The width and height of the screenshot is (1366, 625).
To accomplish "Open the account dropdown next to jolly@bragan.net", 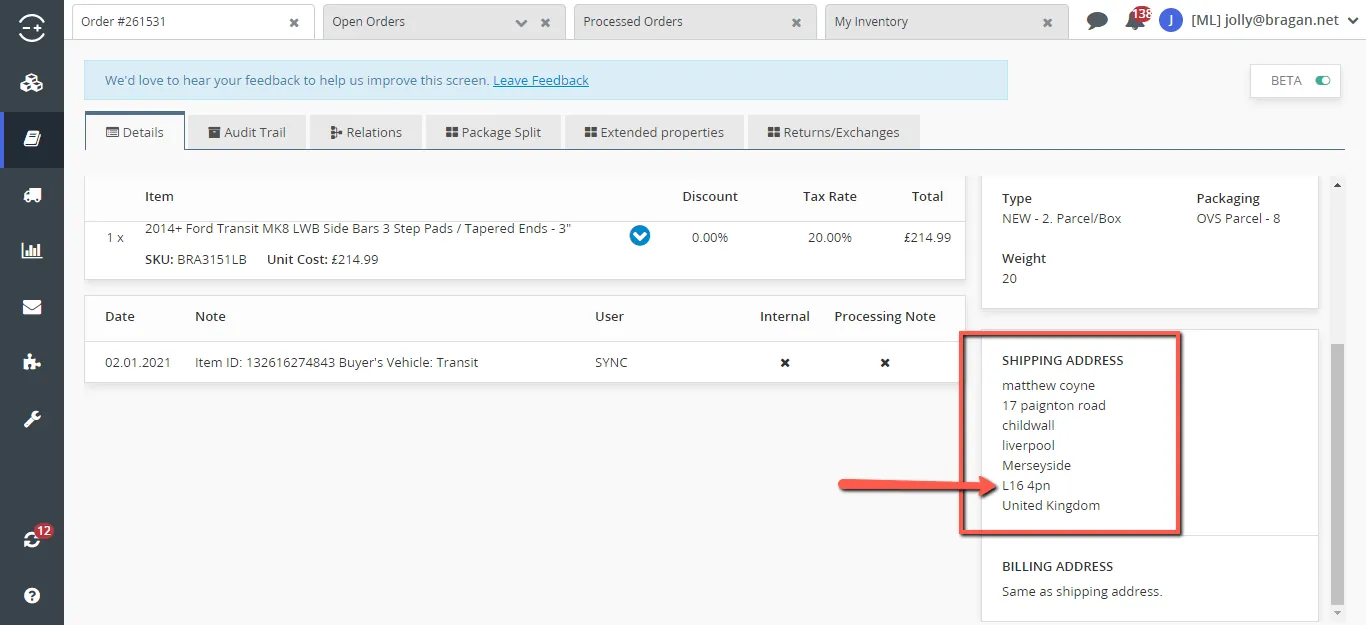I will pos(1351,21).
